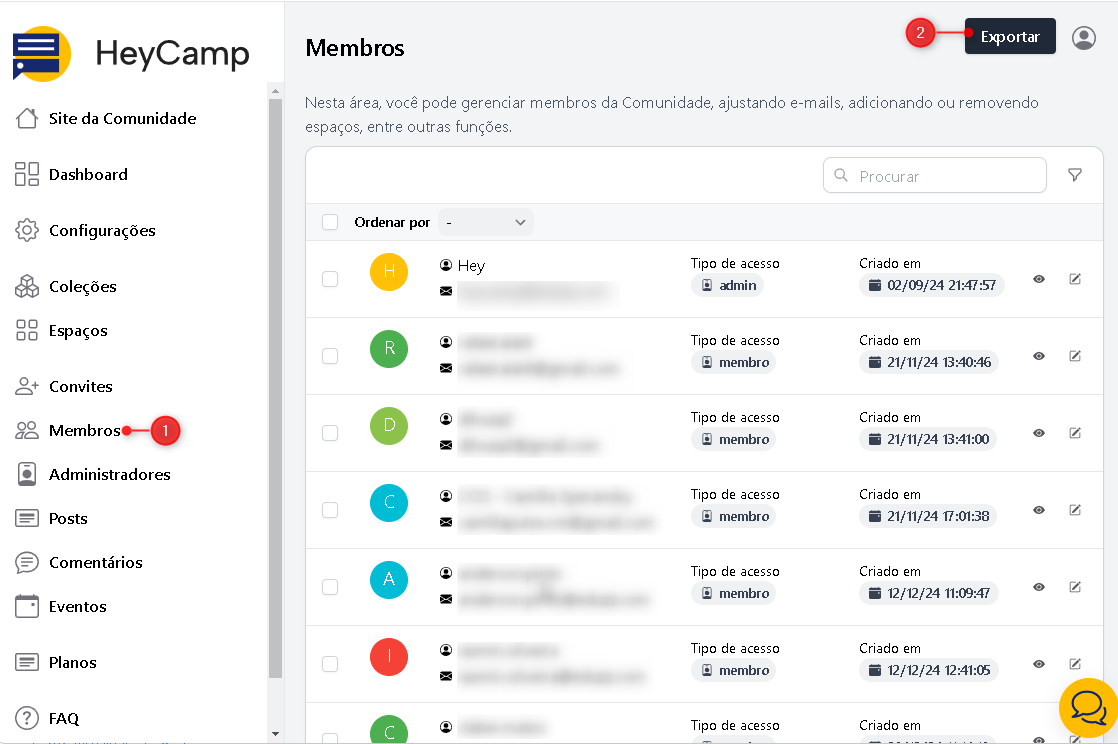This screenshot has height=744, width=1118.
Task: Click the Exportar button
Action: pos(1009,37)
